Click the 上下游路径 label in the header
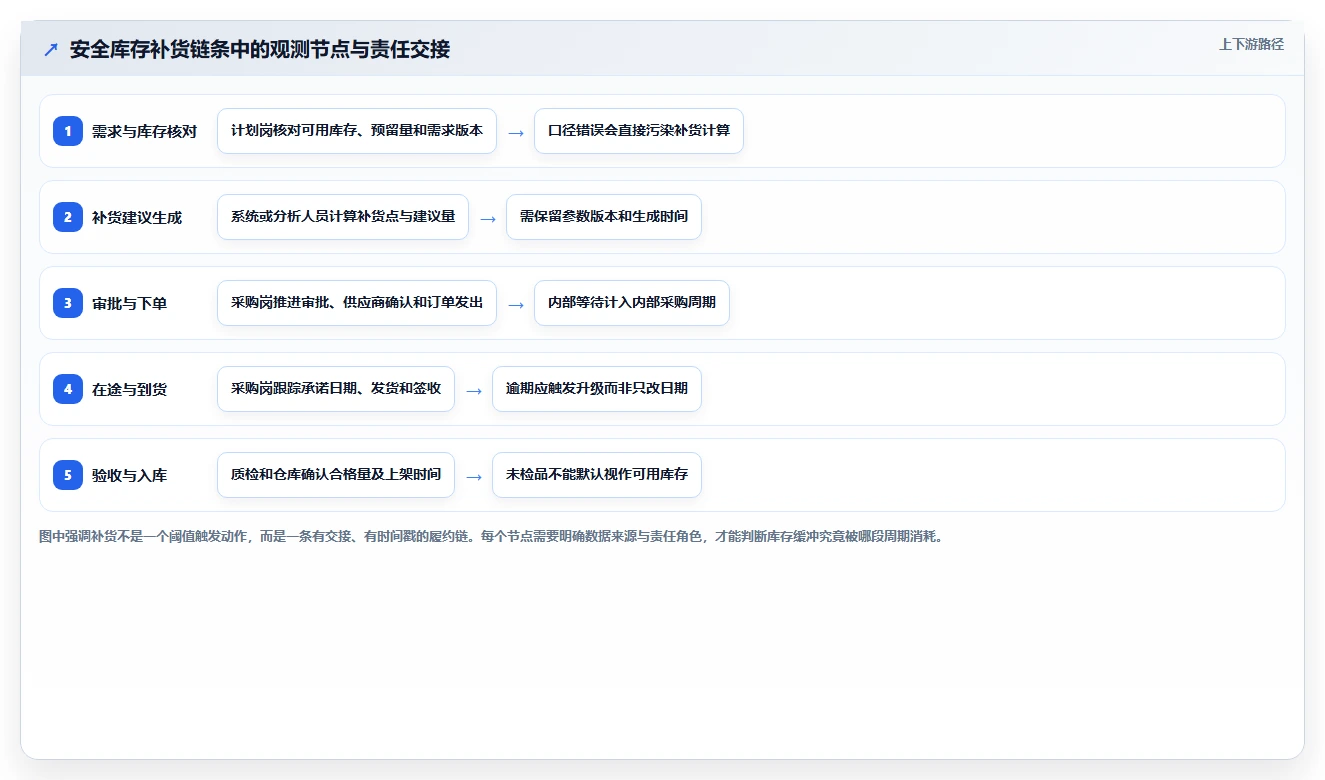This screenshot has height=780, width=1325. point(1251,44)
